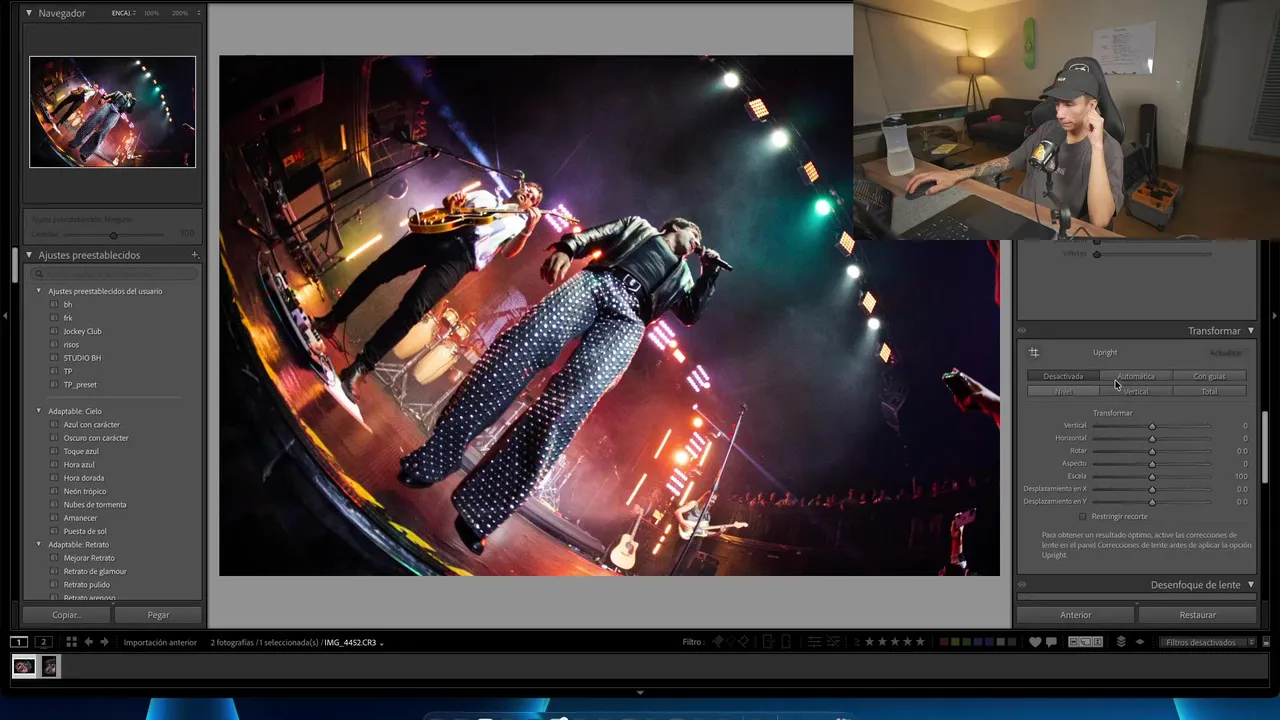The image size is (1280, 720).
Task: Open the Filtros desactivados dropdown
Action: (x=1207, y=642)
